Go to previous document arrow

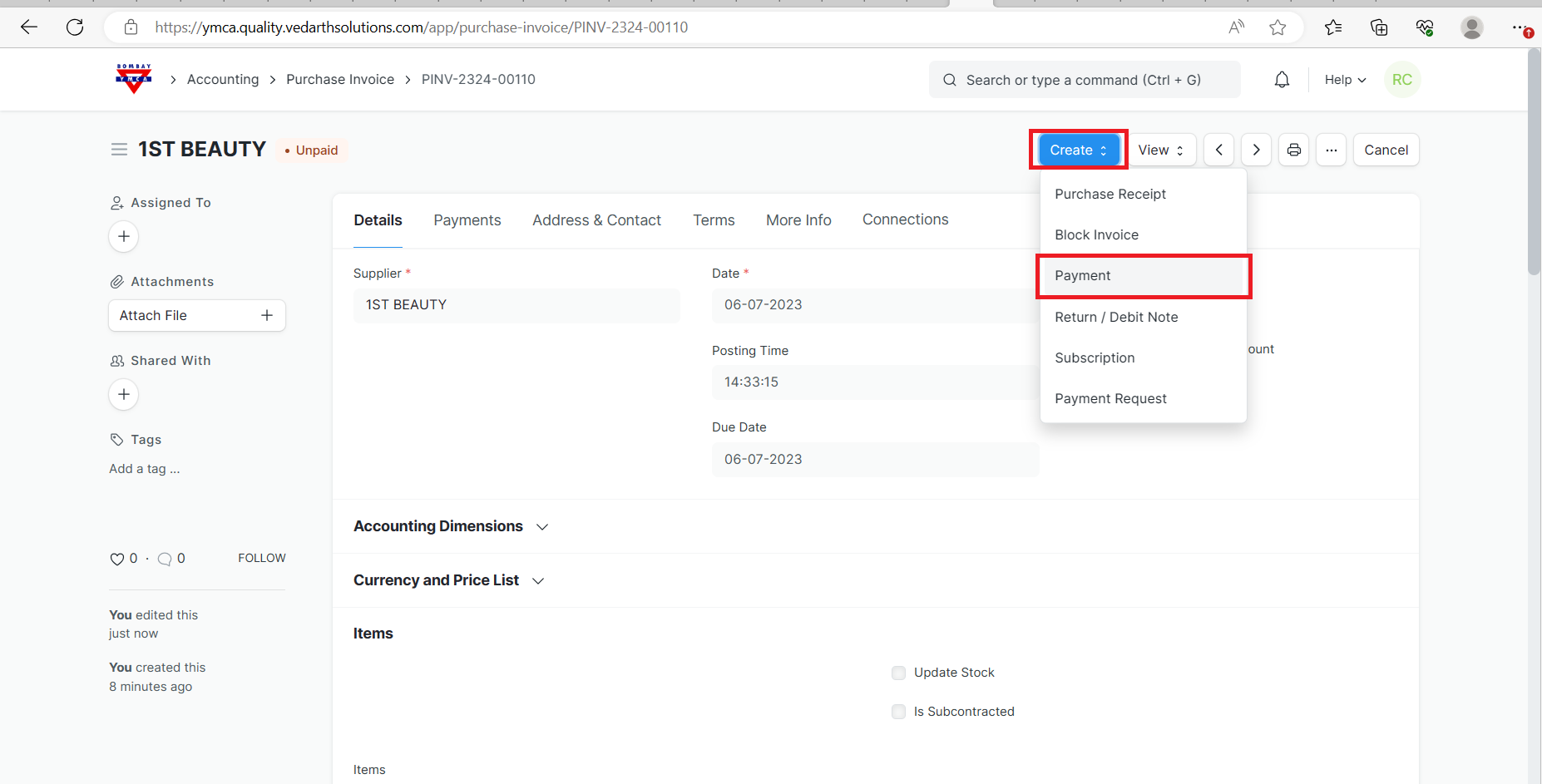pos(1218,150)
